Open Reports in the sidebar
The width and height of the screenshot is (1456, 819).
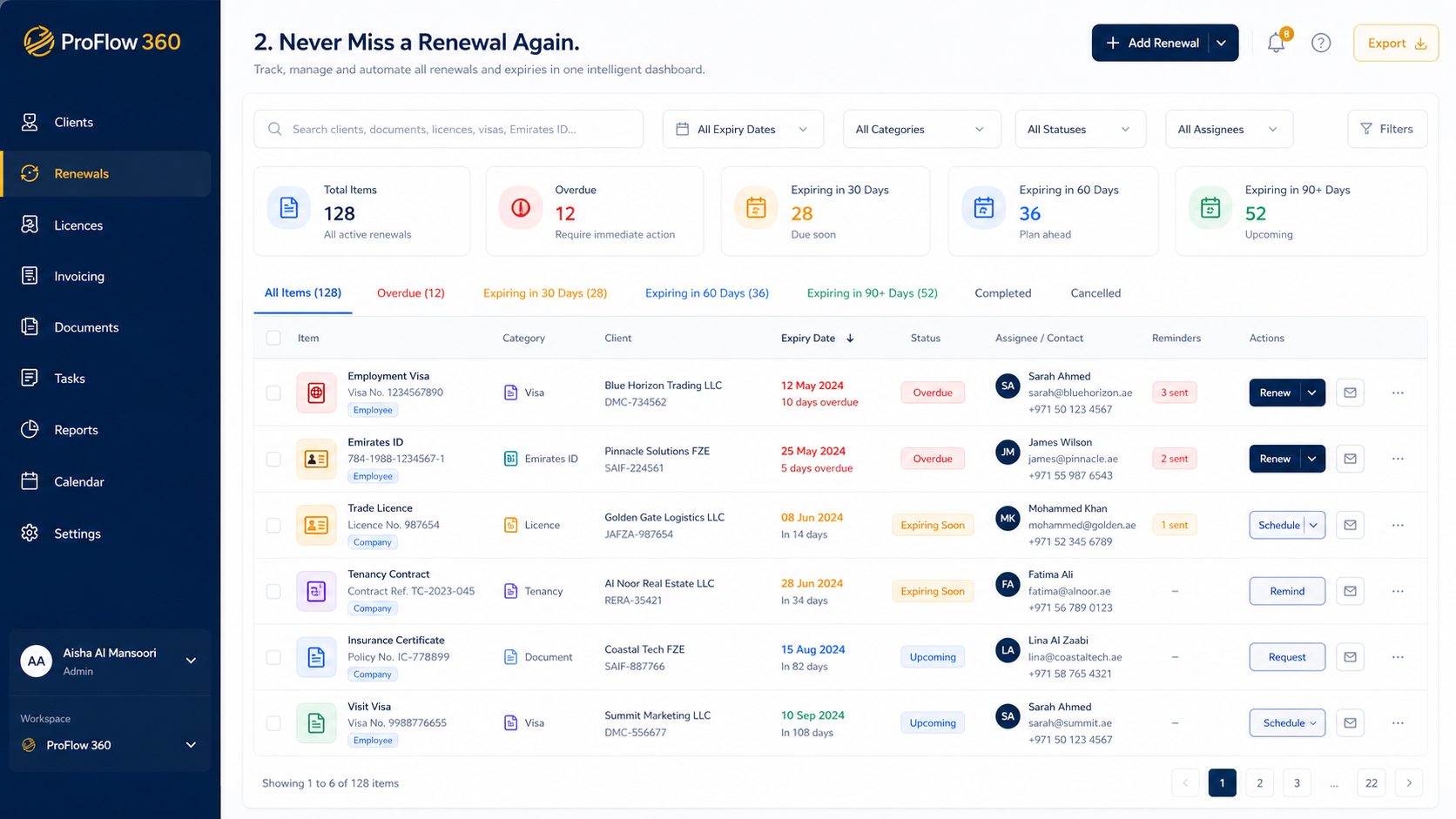106,430
